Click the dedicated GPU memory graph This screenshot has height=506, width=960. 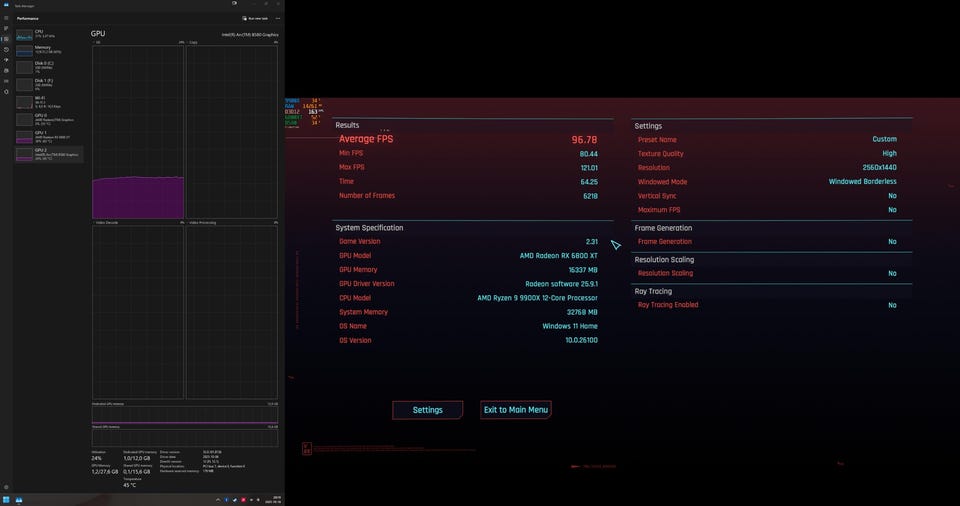click(185, 415)
